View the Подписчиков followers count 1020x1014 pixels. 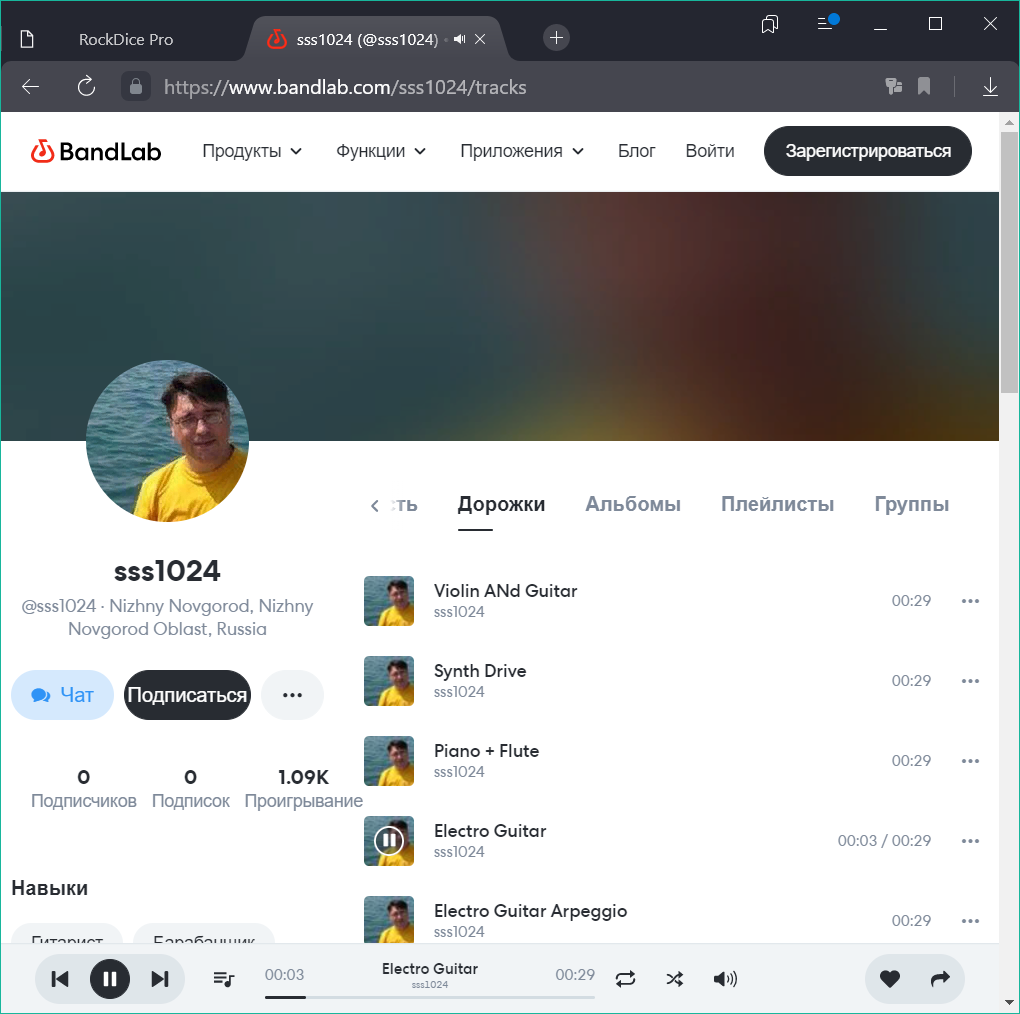84,788
